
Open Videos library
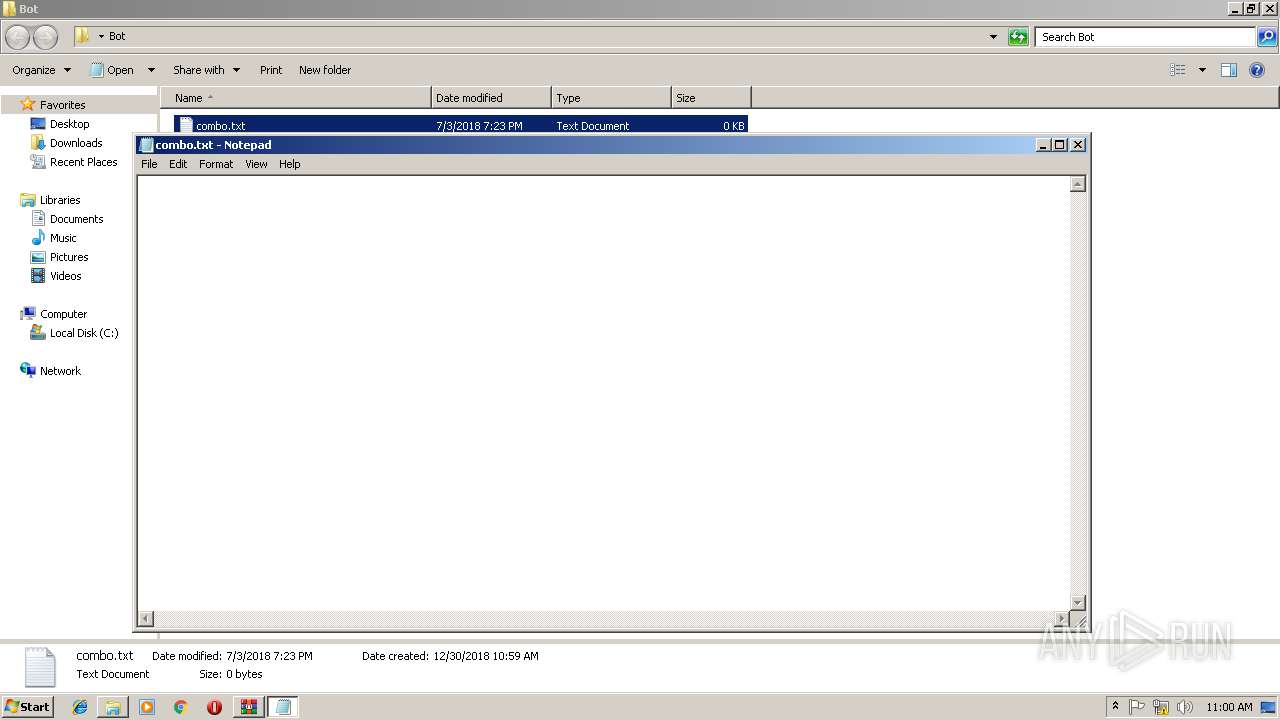(65, 276)
